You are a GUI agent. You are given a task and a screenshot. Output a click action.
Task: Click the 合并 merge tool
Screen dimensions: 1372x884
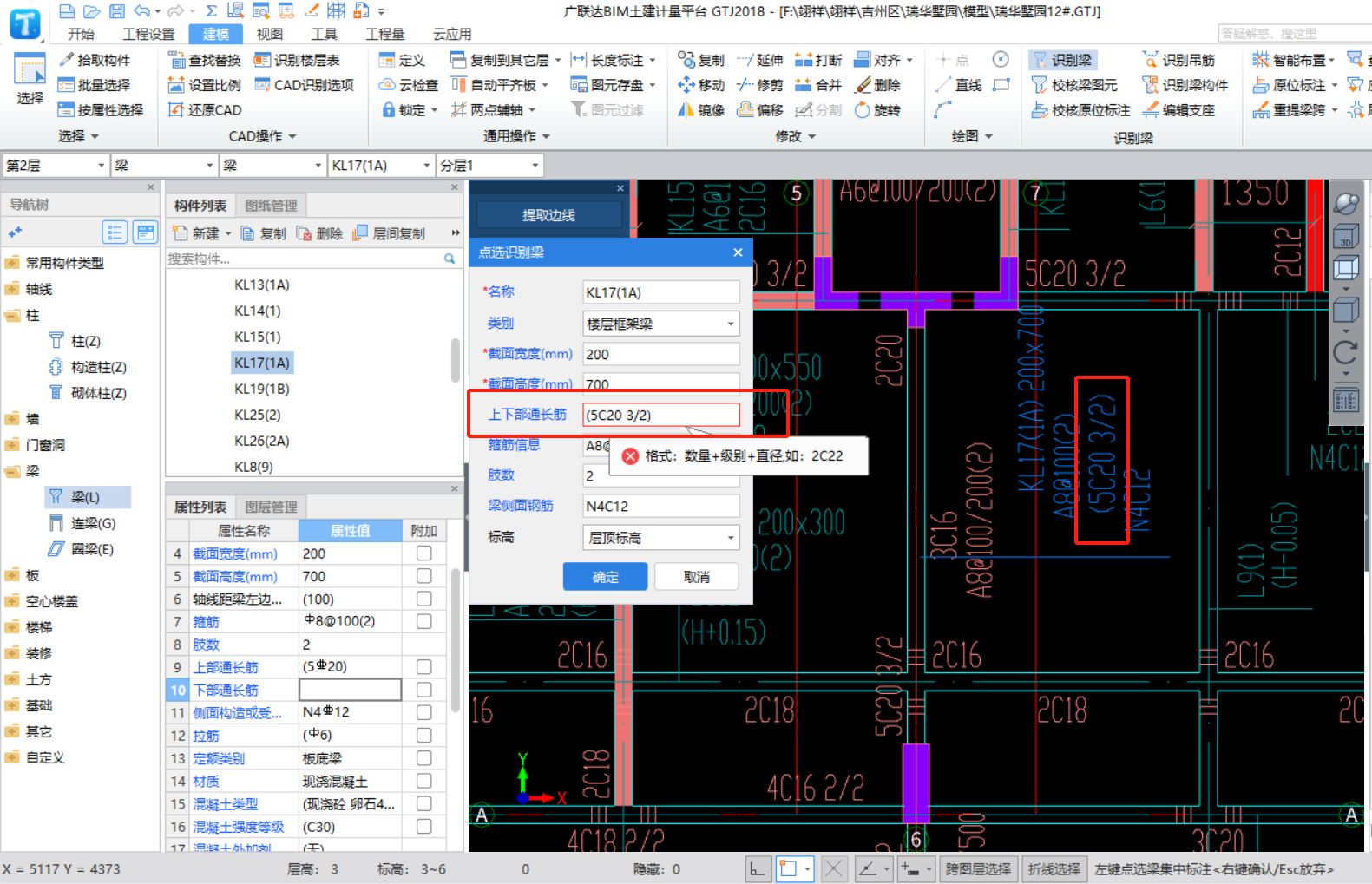tap(818, 85)
